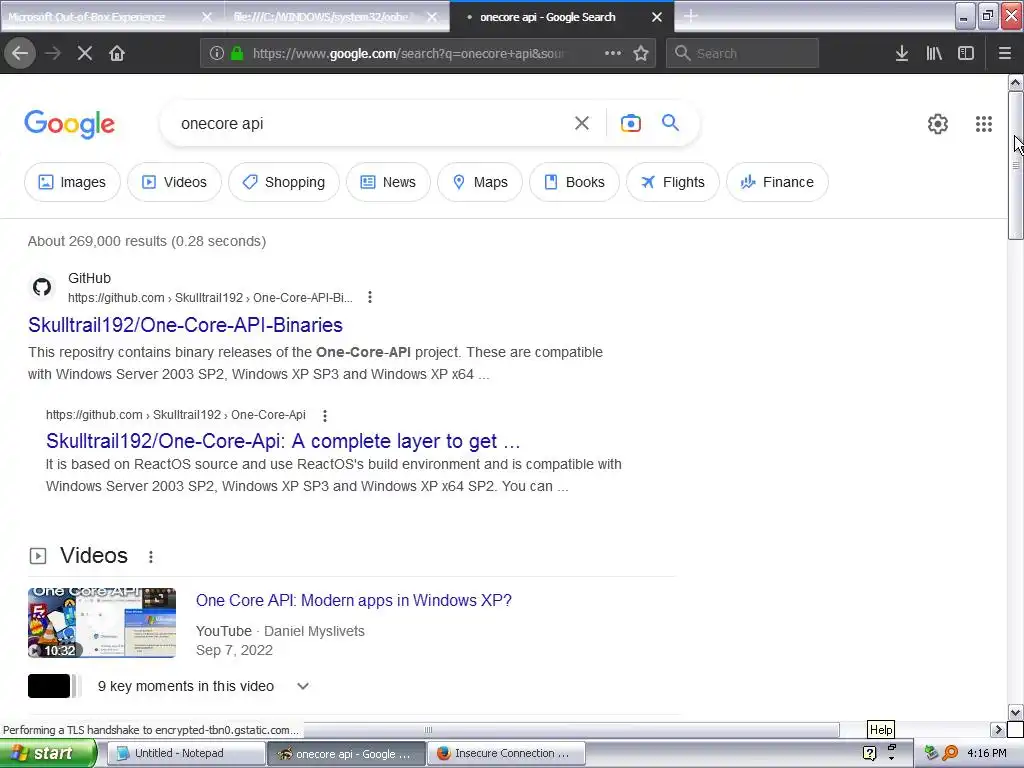
Task: Click horizontal scrollbar right arrow
Action: 998,730
